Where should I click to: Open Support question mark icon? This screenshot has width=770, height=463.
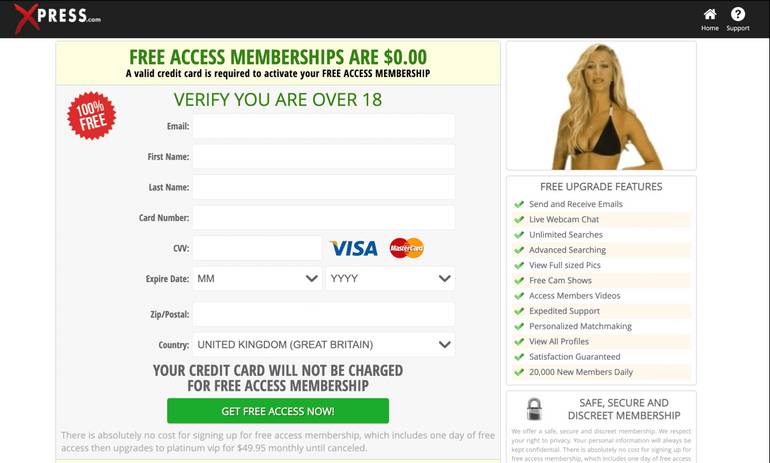(738, 14)
